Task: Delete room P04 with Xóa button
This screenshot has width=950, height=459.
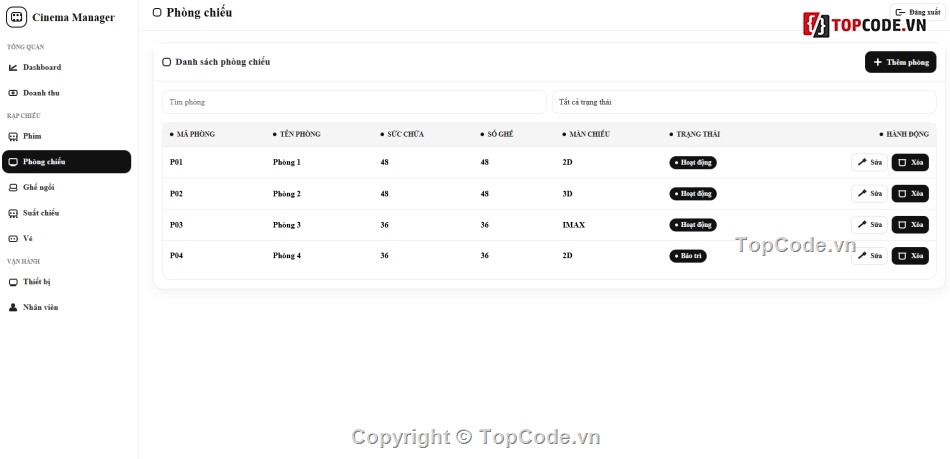Action: pyautogui.click(x=910, y=256)
